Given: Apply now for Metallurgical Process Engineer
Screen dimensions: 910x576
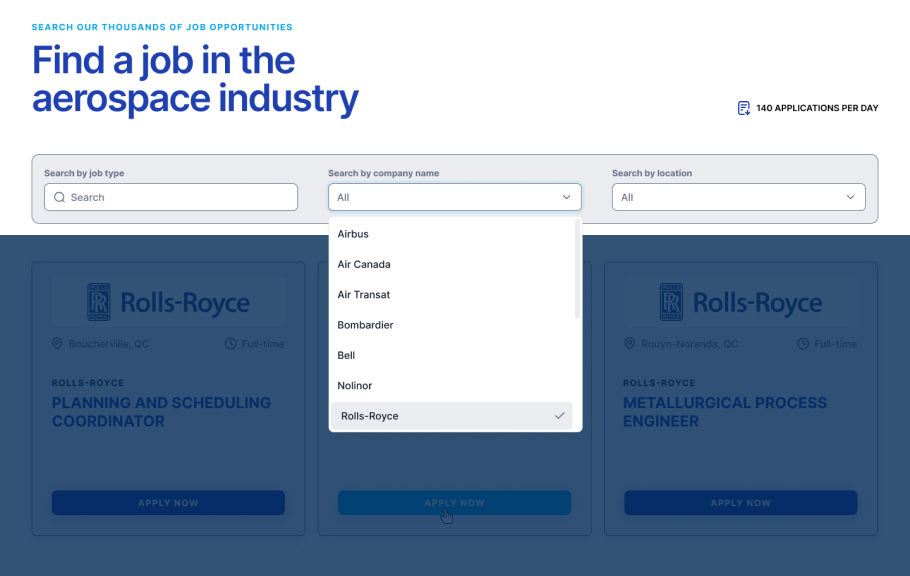Looking at the screenshot, I should tap(740, 503).
